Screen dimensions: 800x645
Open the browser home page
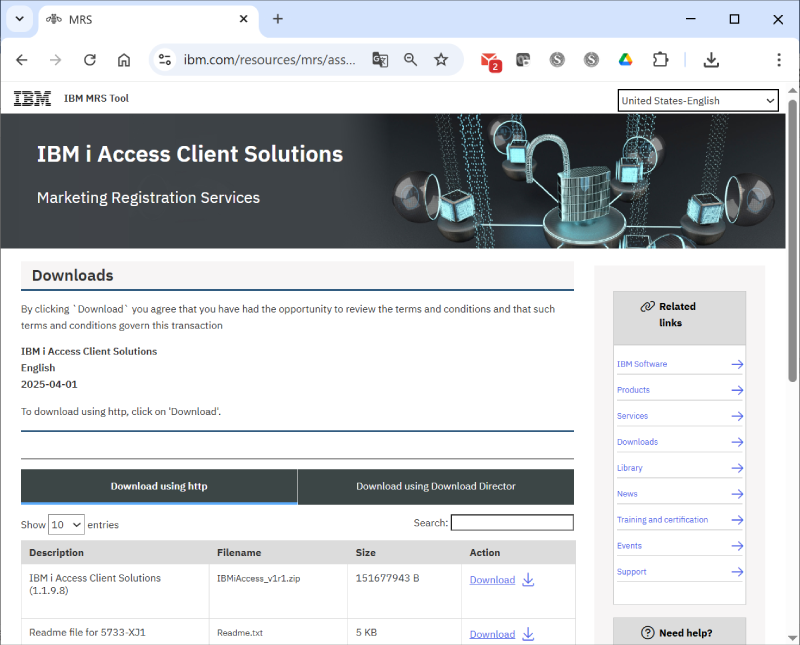point(124,60)
